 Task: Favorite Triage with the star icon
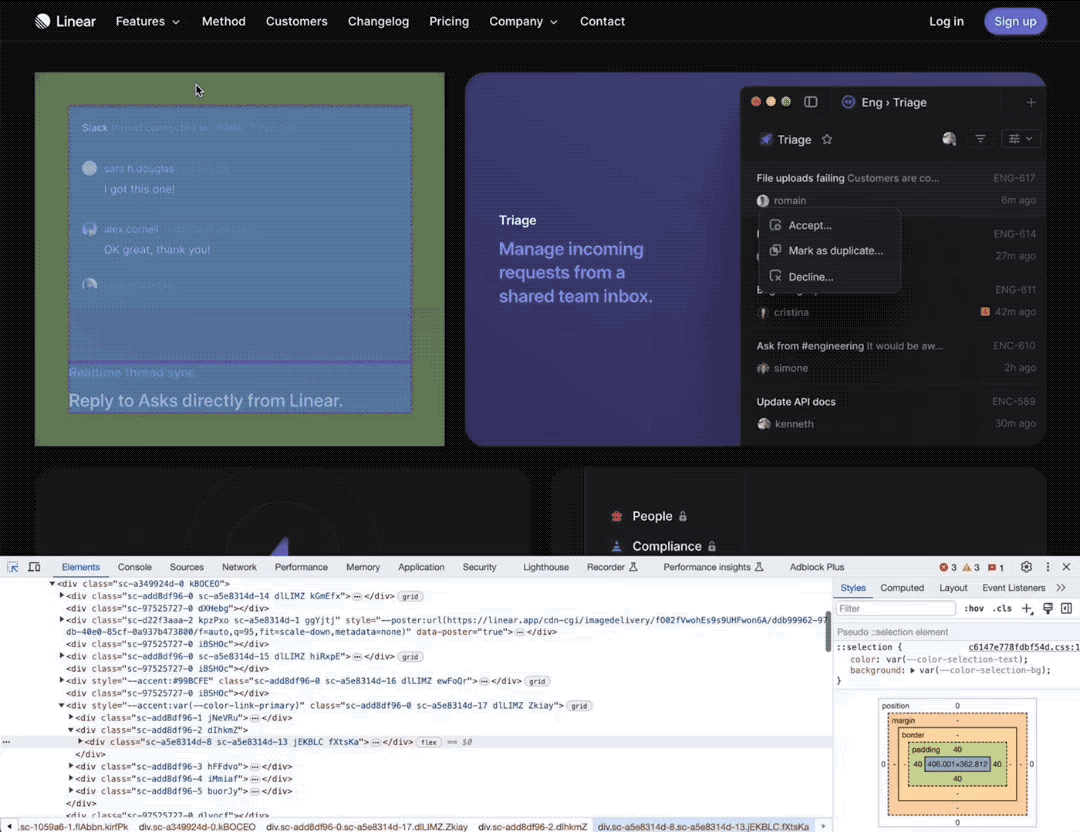click(827, 140)
